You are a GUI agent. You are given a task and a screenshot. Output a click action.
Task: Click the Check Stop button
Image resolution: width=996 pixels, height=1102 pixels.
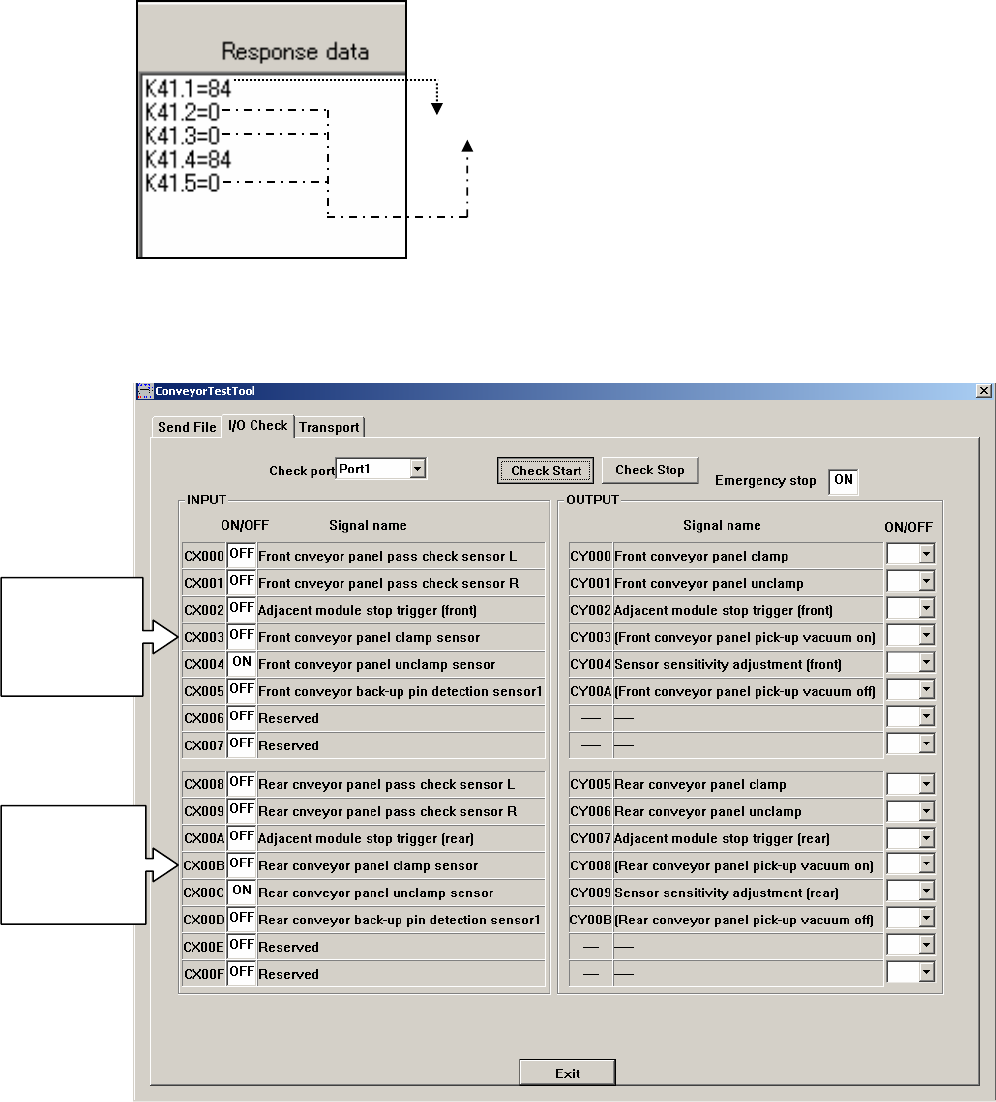(x=650, y=470)
